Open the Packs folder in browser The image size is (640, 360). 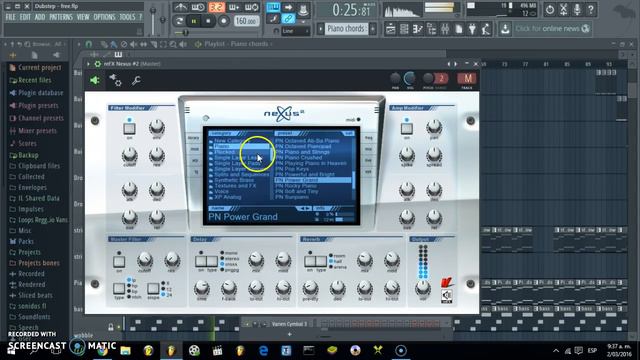pyautogui.click(x=22, y=241)
